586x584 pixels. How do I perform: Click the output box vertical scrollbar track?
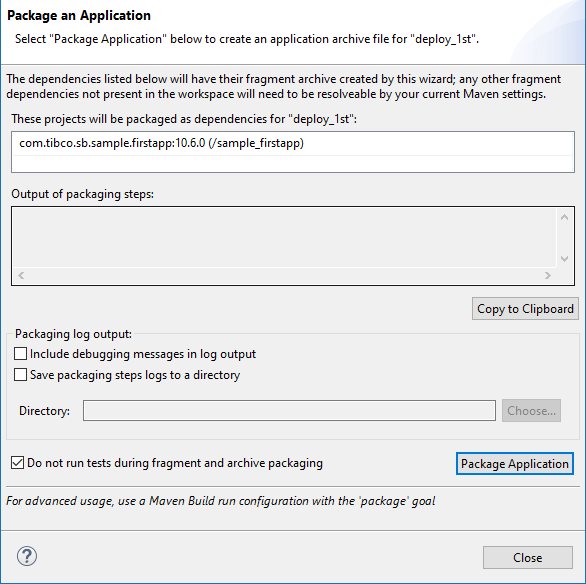564,238
